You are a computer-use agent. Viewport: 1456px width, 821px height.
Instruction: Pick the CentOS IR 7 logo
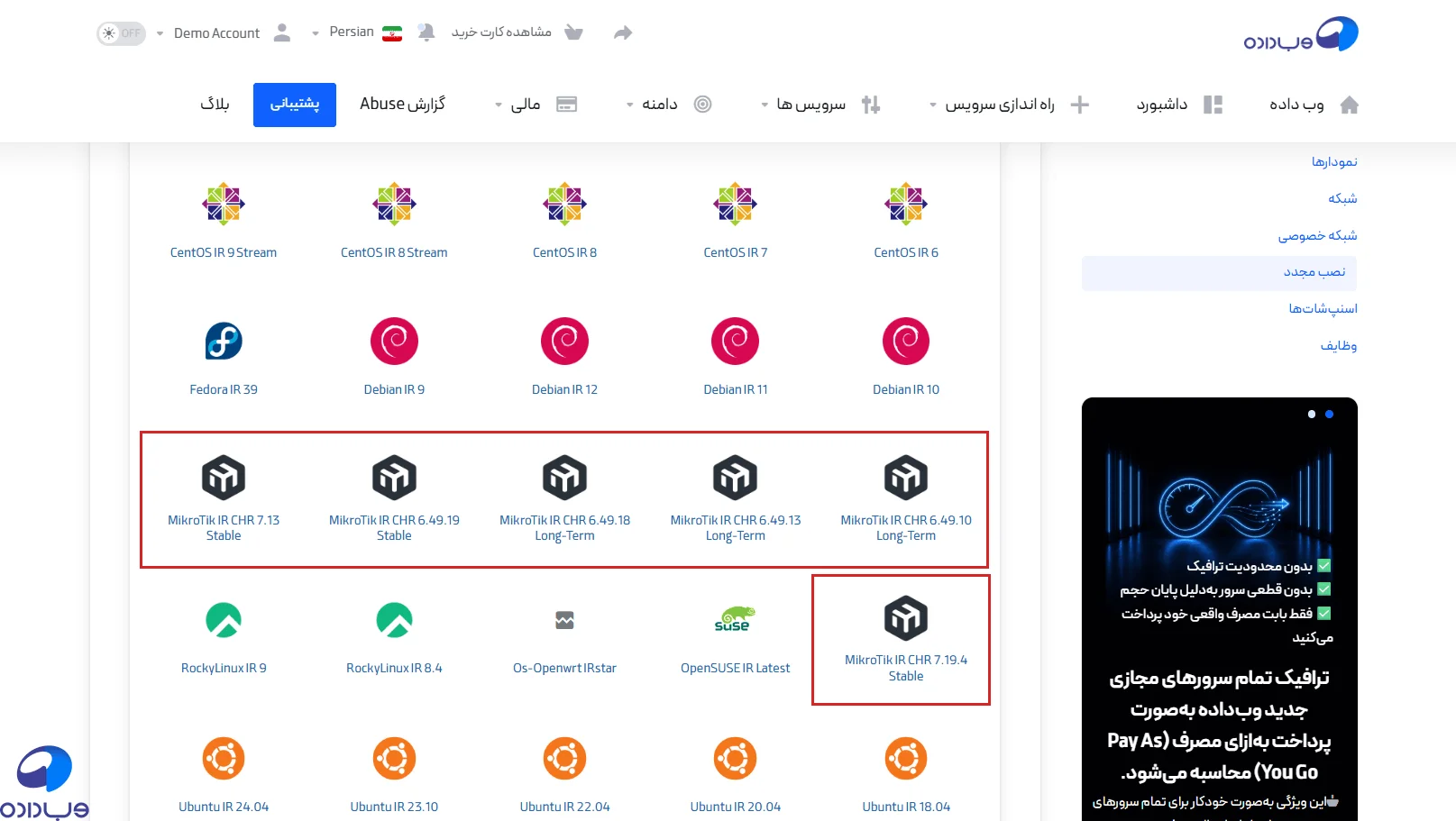pos(735,205)
